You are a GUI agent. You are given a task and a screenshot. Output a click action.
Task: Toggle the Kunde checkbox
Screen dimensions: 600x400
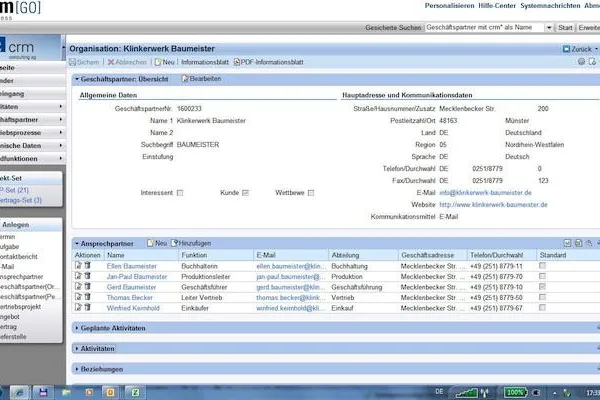tap(245, 193)
